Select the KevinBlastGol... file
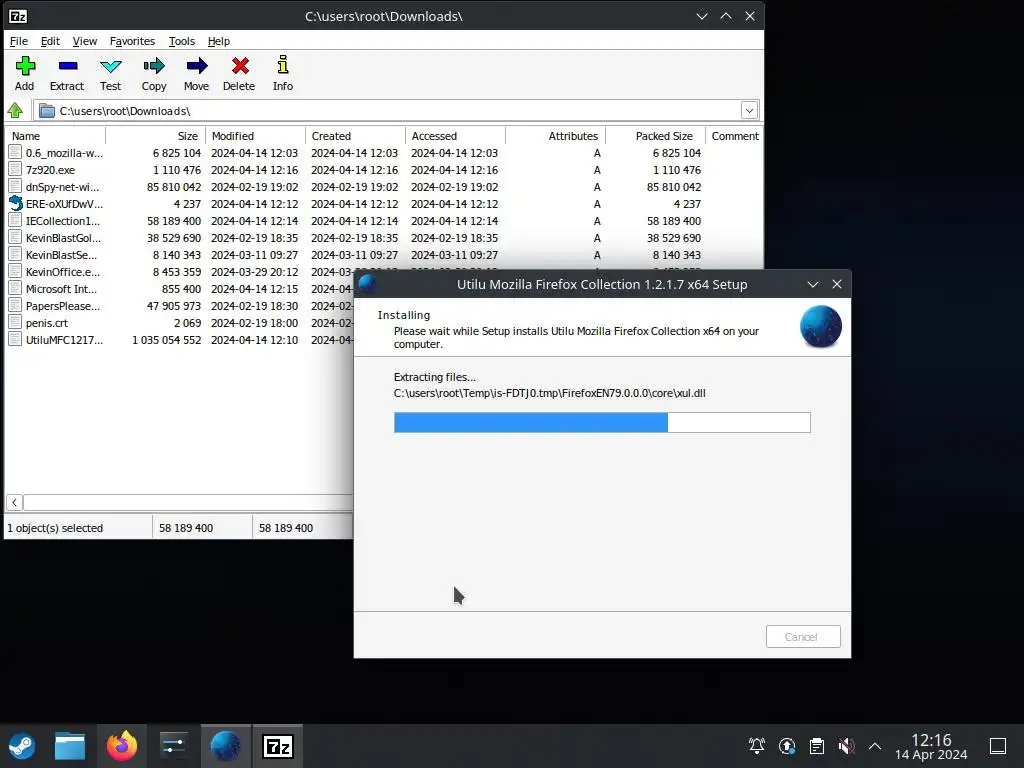Image resolution: width=1024 pixels, height=768 pixels. click(63, 238)
